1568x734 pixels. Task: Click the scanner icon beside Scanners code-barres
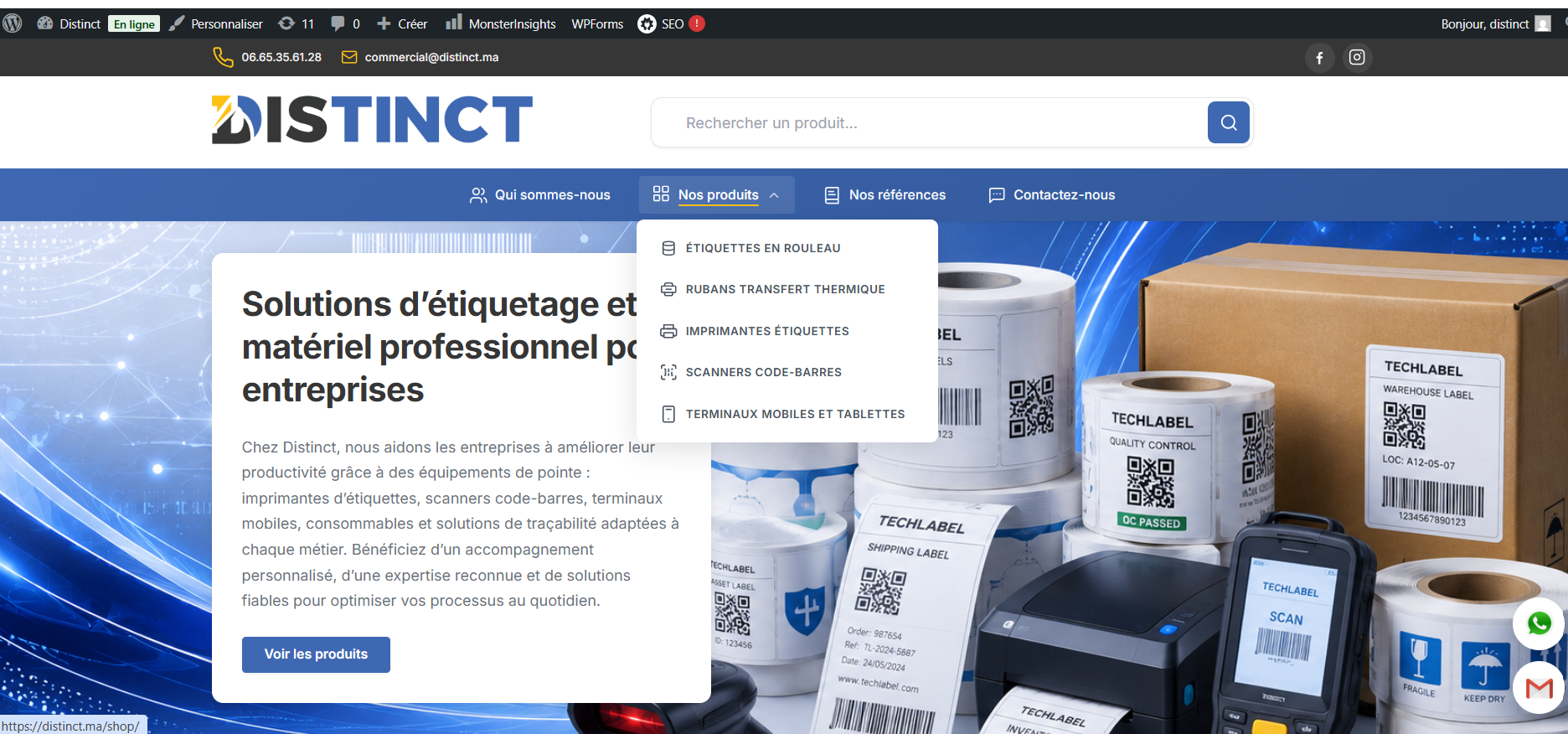pyautogui.click(x=668, y=372)
